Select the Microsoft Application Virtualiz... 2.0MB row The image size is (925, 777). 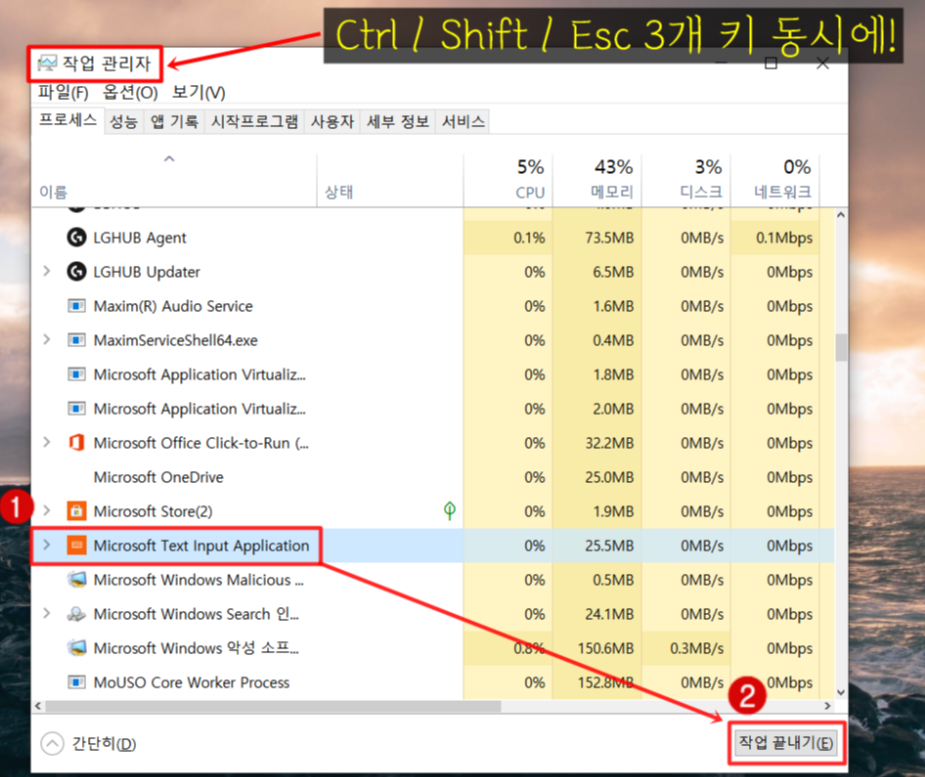tap(432, 408)
